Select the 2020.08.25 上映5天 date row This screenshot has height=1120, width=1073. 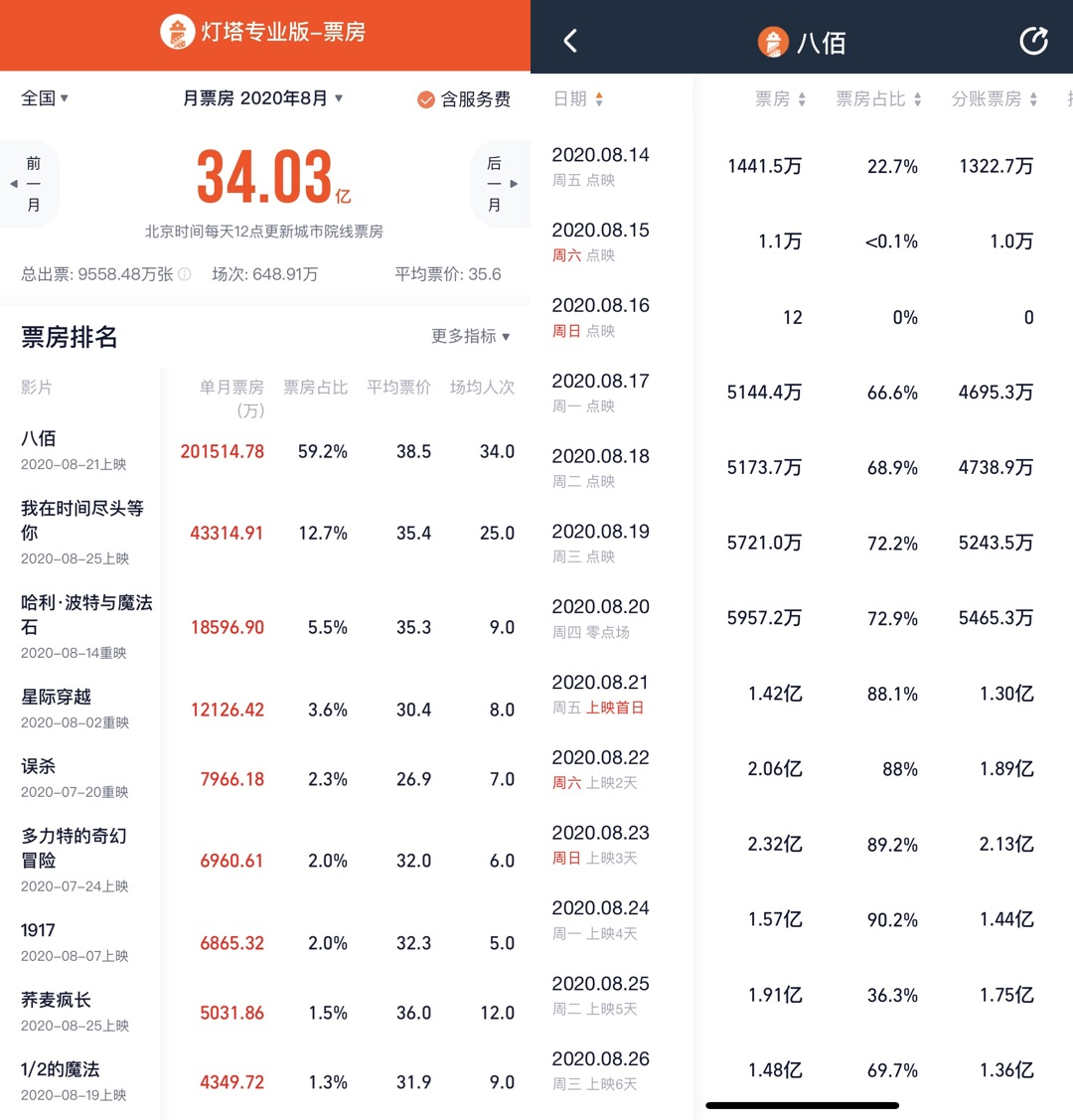coord(802,995)
